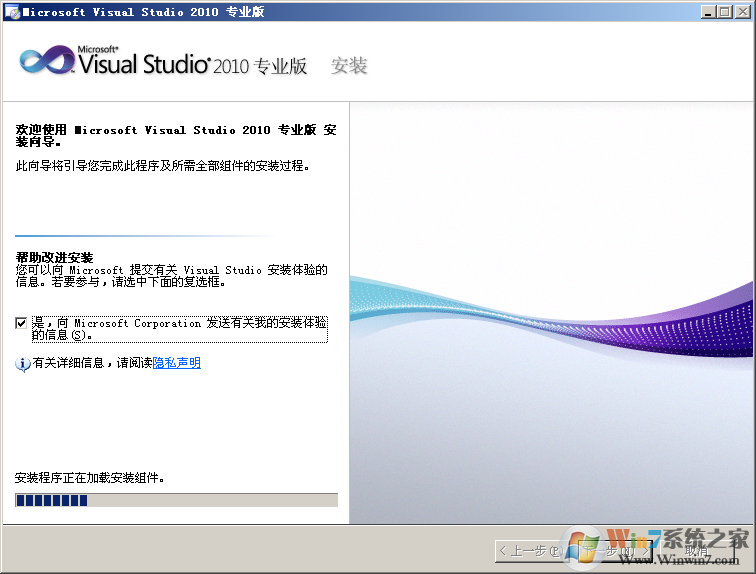Click the checkbox label 是，向 Microsoft Corporation
This screenshot has height=574, width=756.
tap(180, 329)
